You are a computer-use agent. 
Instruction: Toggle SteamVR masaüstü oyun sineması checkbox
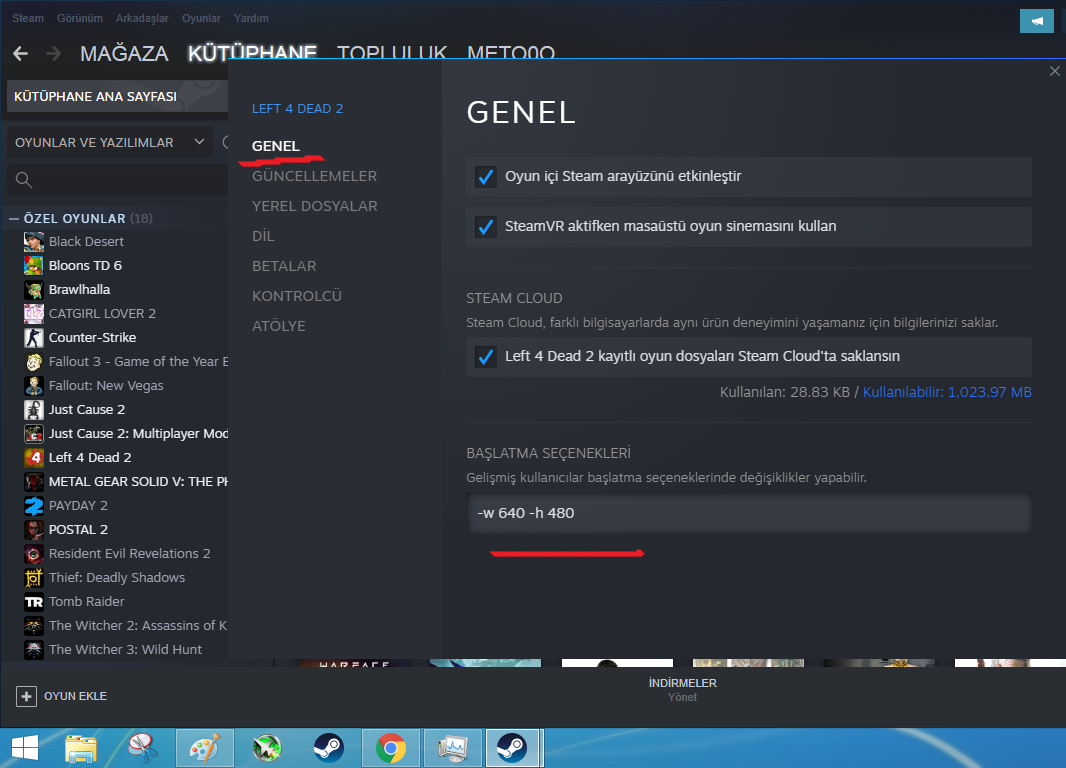(x=485, y=226)
